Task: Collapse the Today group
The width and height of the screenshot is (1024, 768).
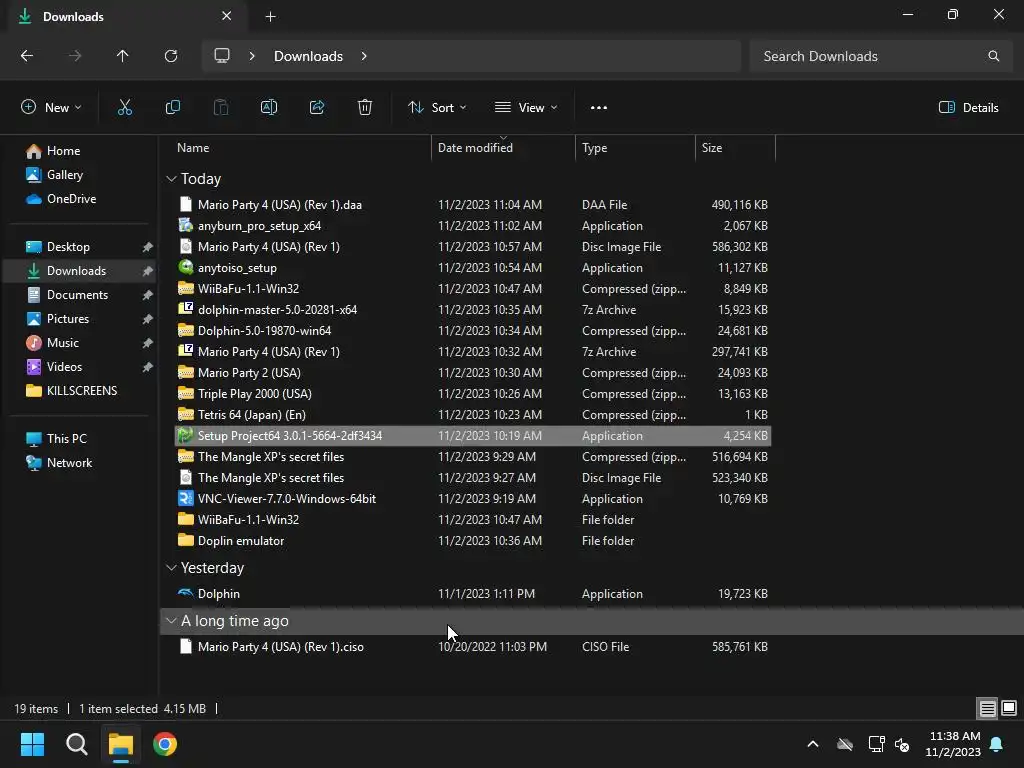Action: pyautogui.click(x=171, y=179)
